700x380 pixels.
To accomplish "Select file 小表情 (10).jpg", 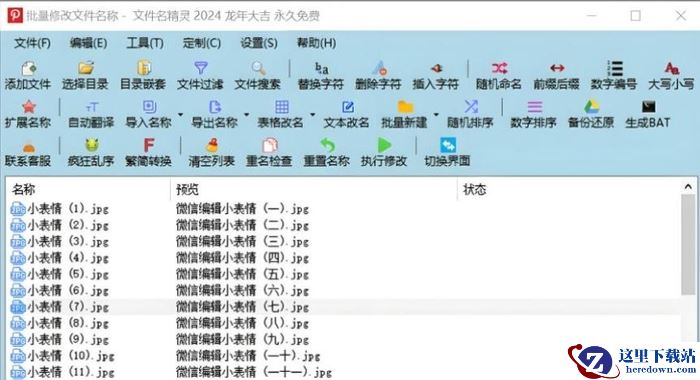I will (x=62, y=356).
